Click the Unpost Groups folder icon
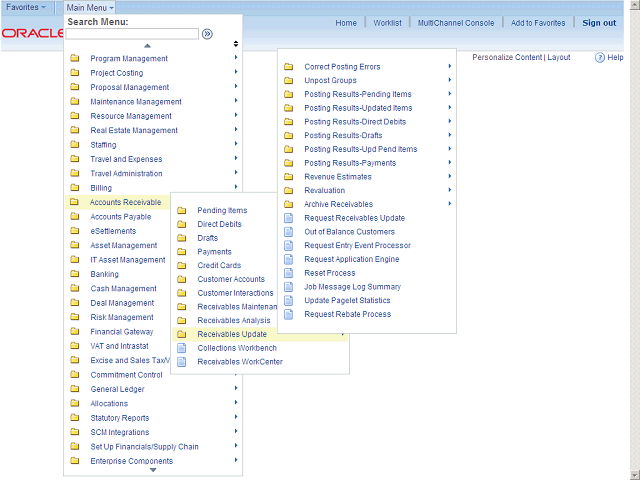640x480 pixels. tap(289, 81)
